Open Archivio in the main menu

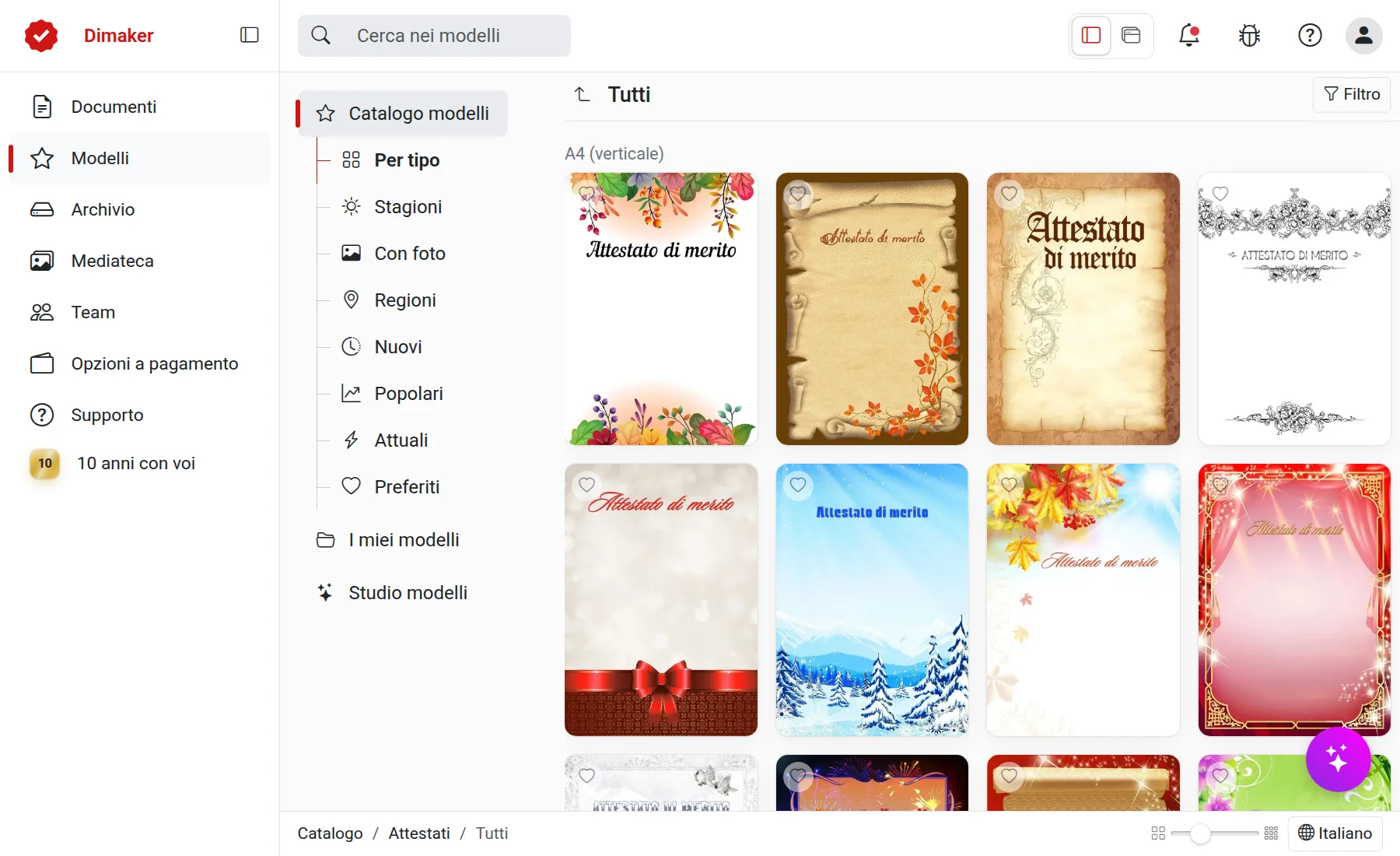140,209
